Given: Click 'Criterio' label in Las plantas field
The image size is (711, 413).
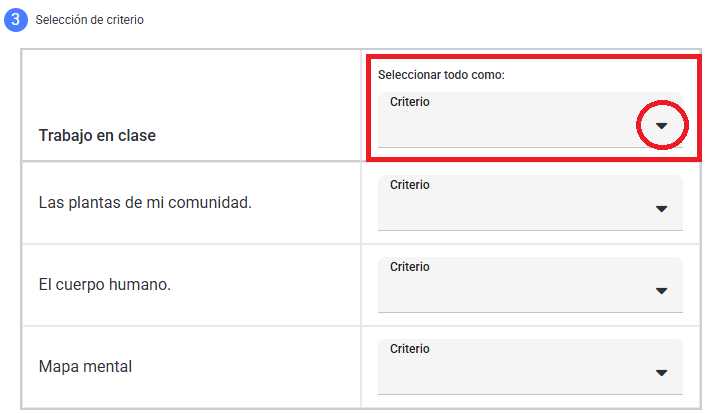Looking at the screenshot, I should click(x=409, y=185).
